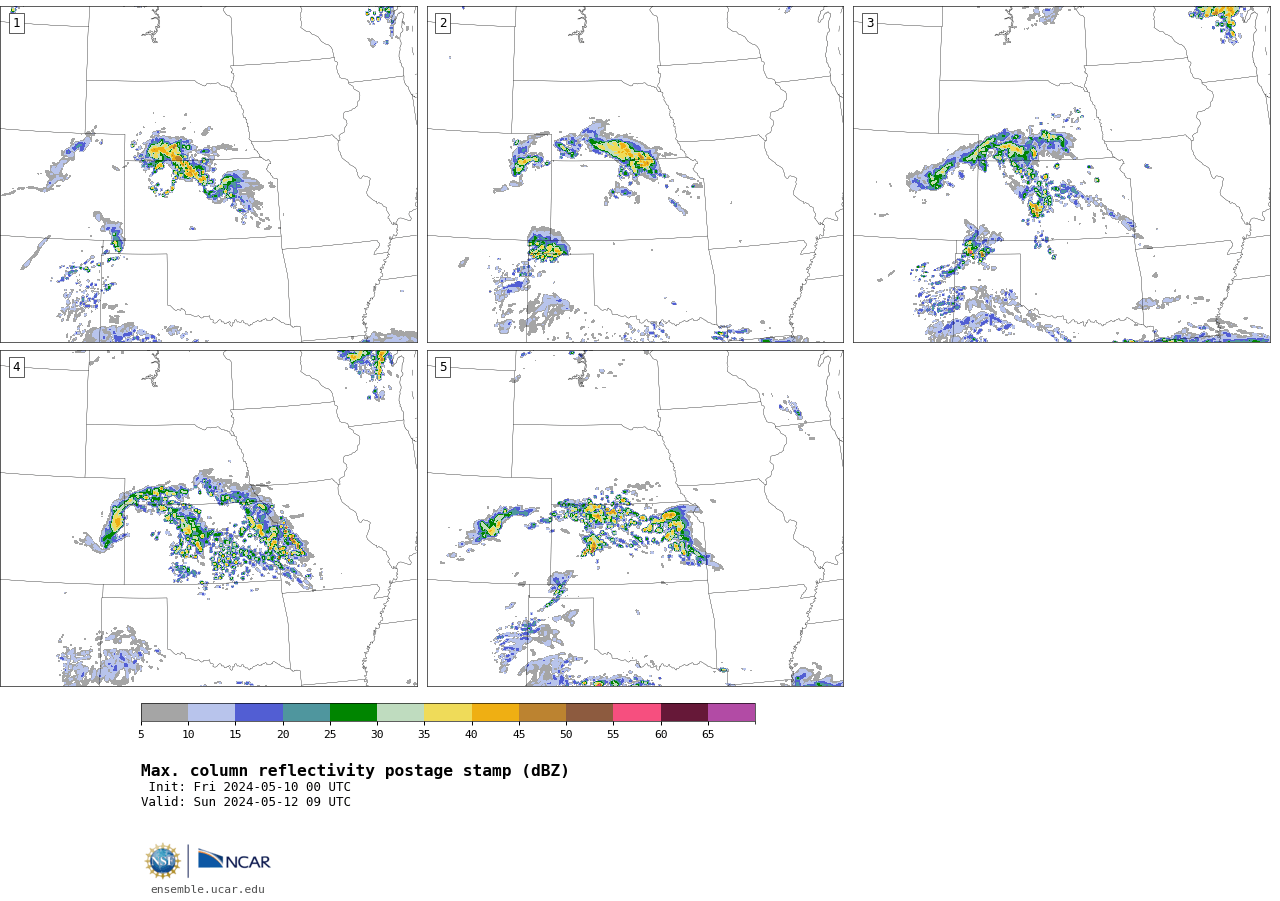Open ensemble member 3 reflectivity map

click(1061, 174)
